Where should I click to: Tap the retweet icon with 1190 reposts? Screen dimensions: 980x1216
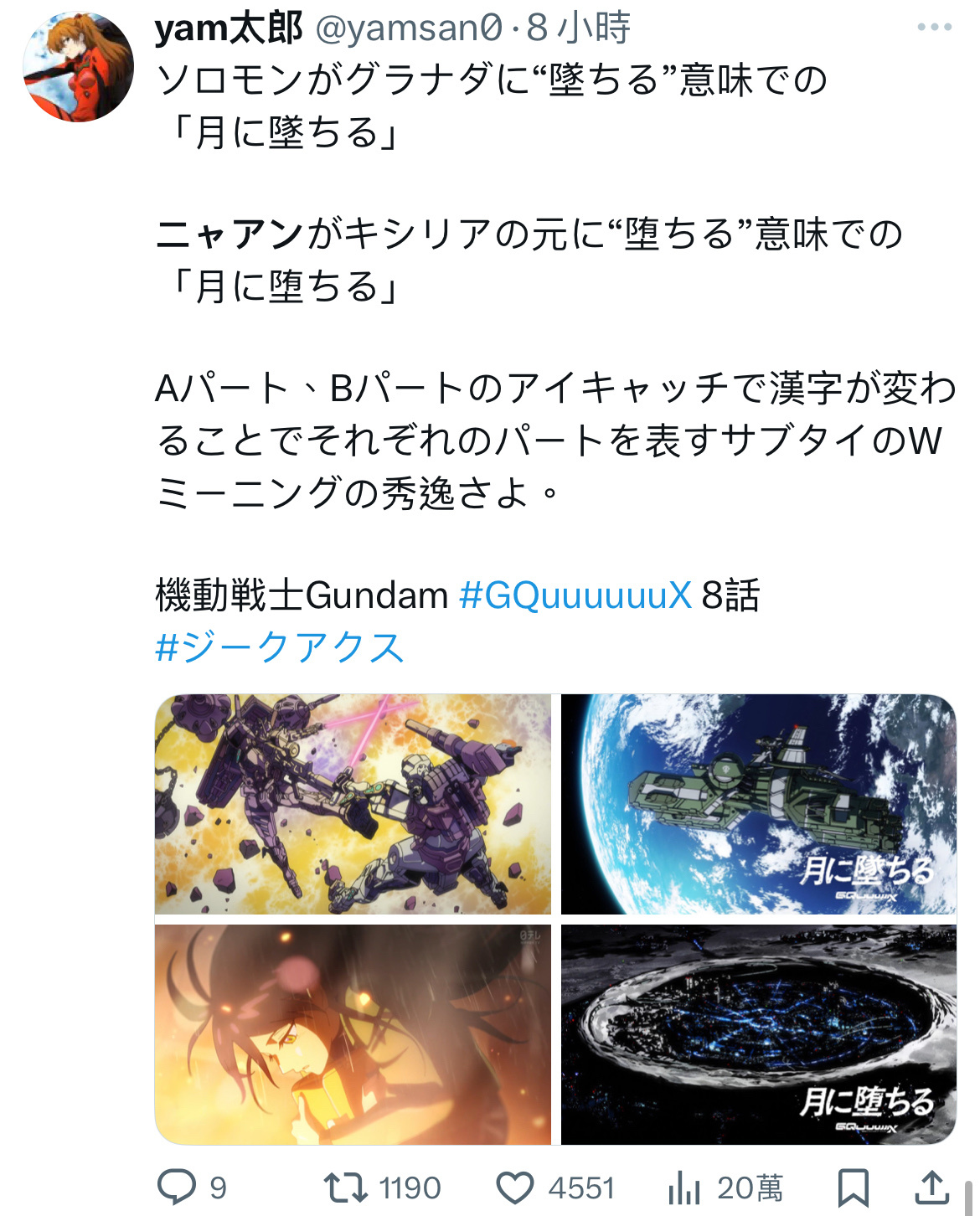[x=345, y=1188]
